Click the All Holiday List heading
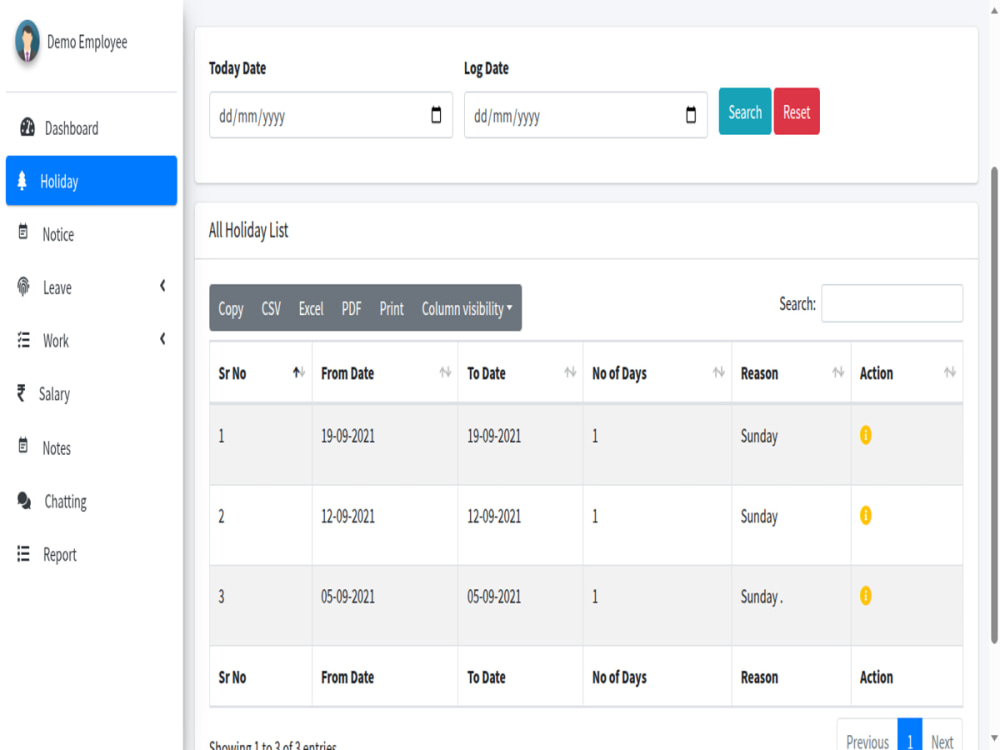 coord(249,230)
